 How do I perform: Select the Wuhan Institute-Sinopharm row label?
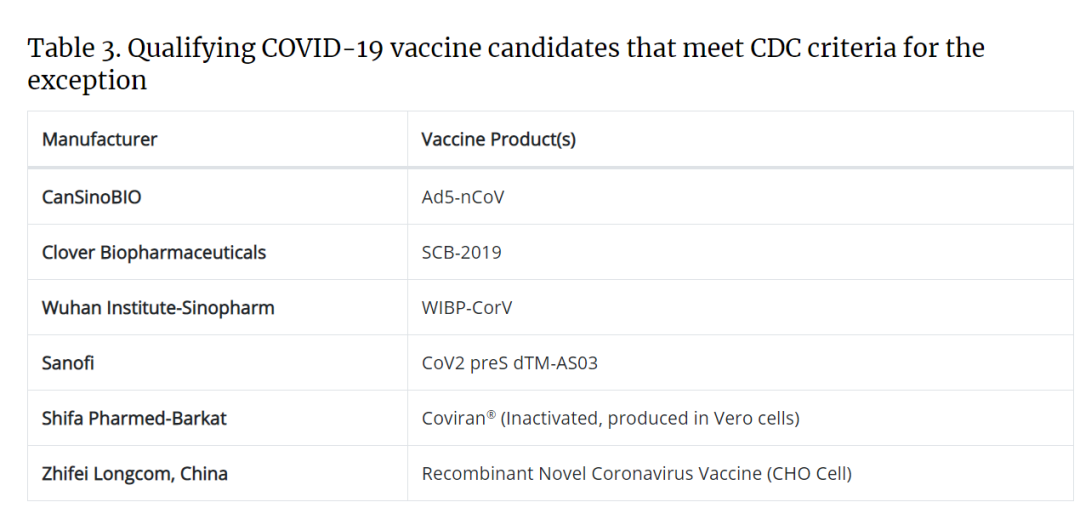pyautogui.click(x=158, y=307)
